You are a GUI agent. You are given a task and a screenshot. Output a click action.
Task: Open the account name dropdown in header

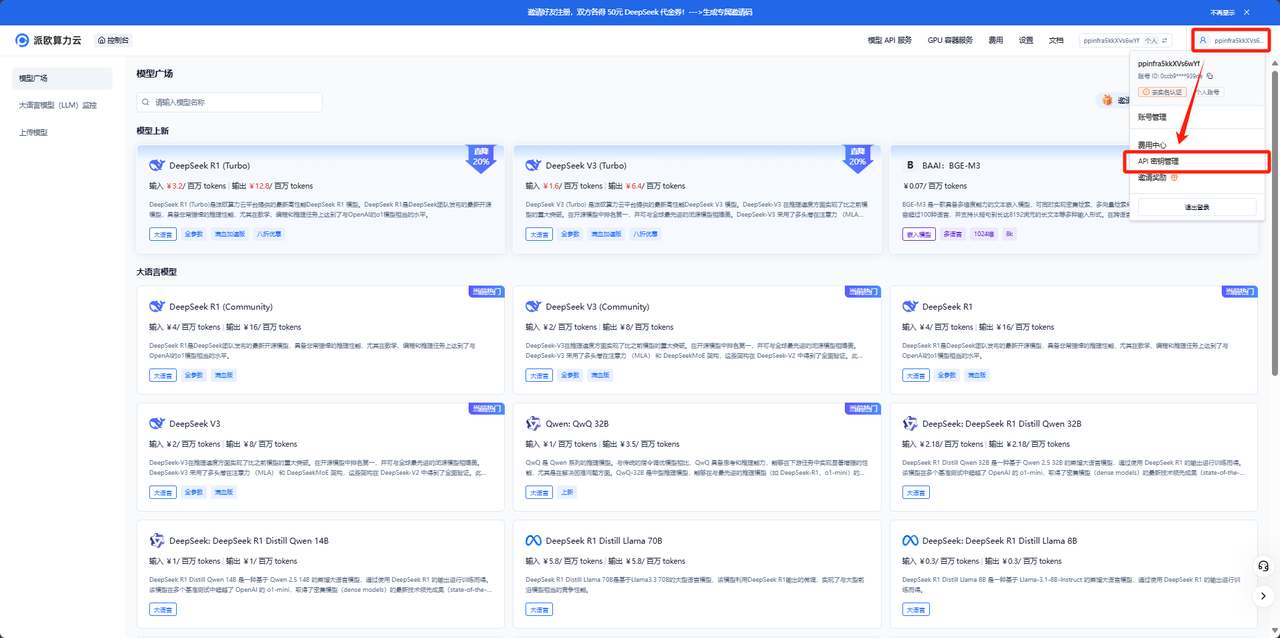pos(1230,40)
